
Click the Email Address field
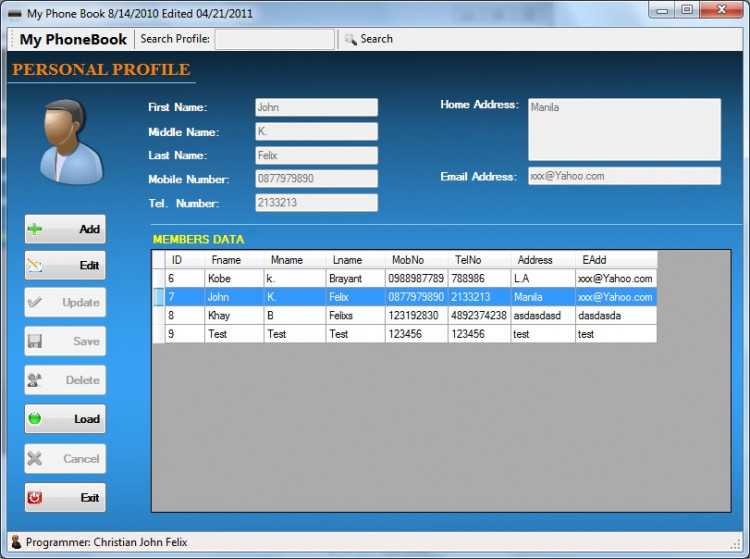pos(624,175)
